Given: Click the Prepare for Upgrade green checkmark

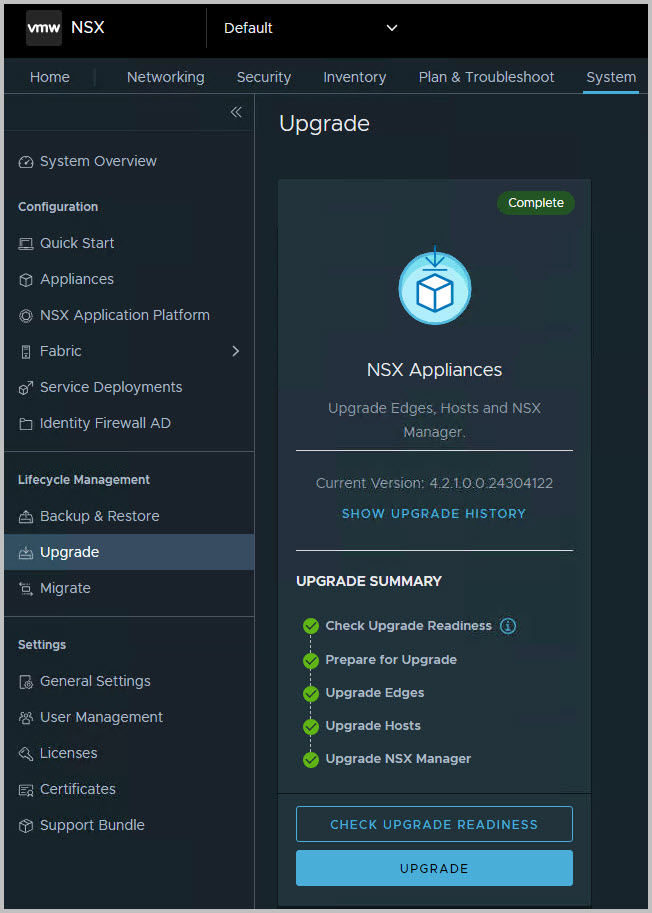Looking at the screenshot, I should point(311,661).
